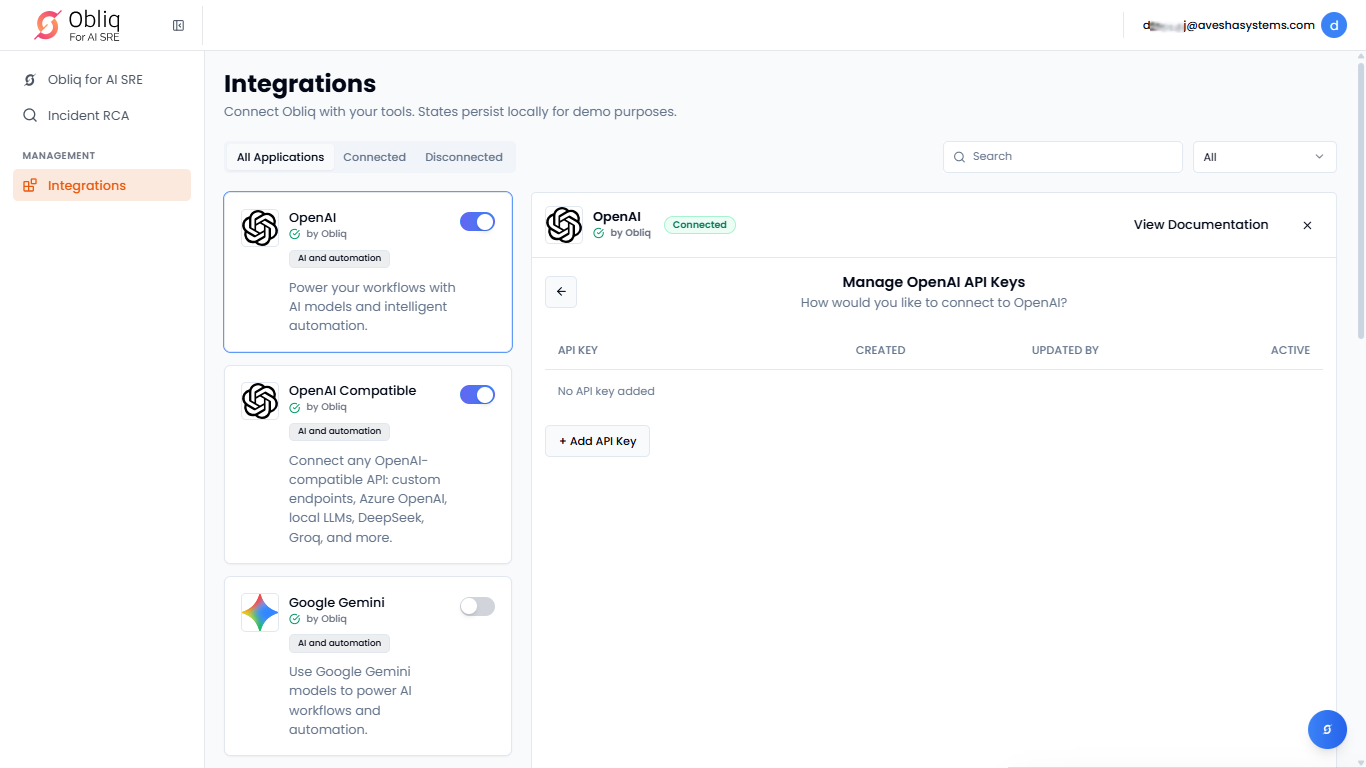Click the OpenAI logo in detail header
1366x768 pixels.
(x=564, y=225)
